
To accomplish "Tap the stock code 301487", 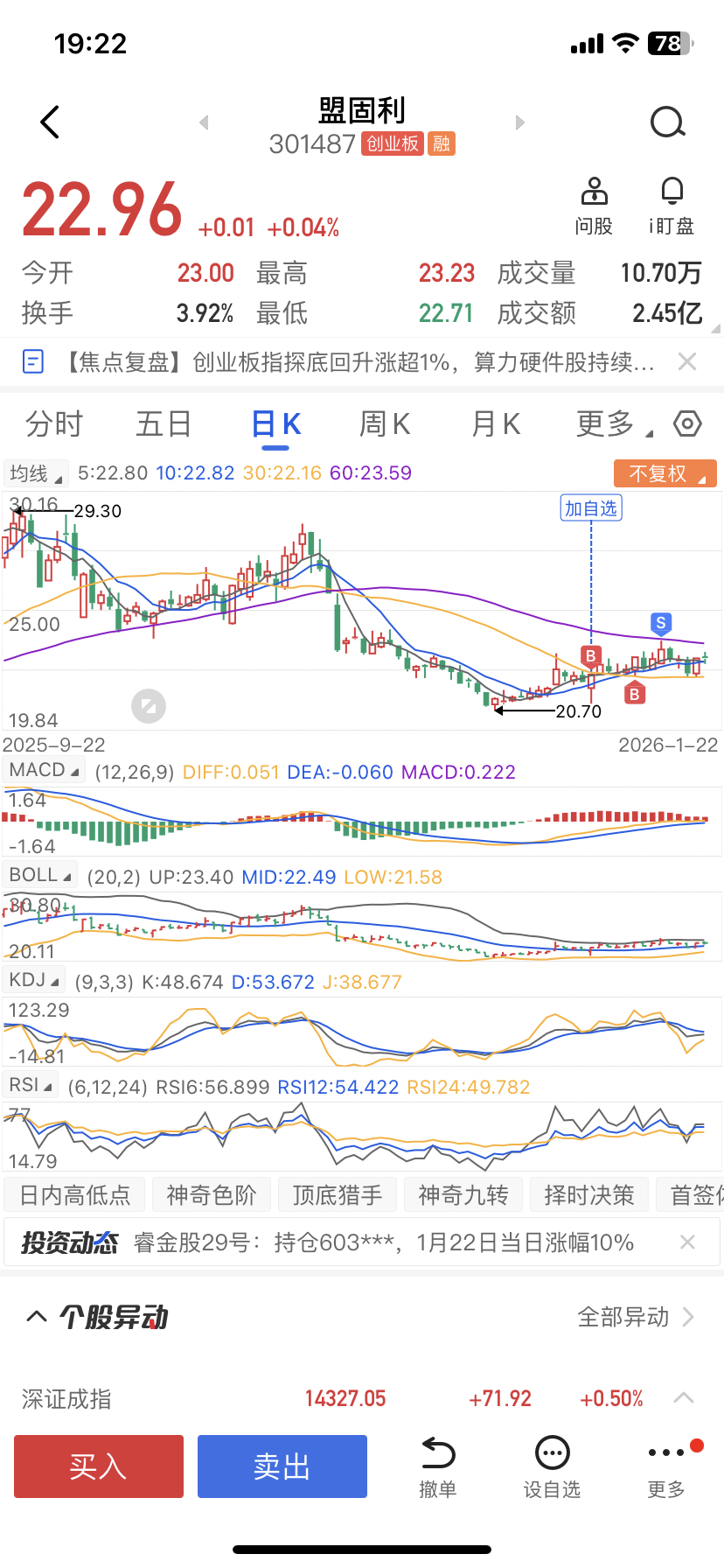I will pyautogui.click(x=312, y=143).
